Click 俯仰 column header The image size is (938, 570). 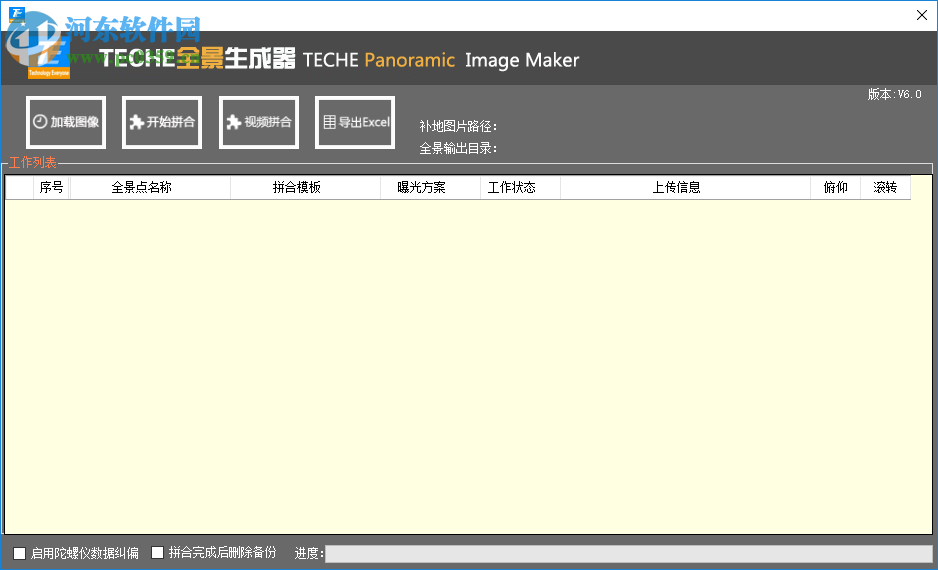pos(836,187)
